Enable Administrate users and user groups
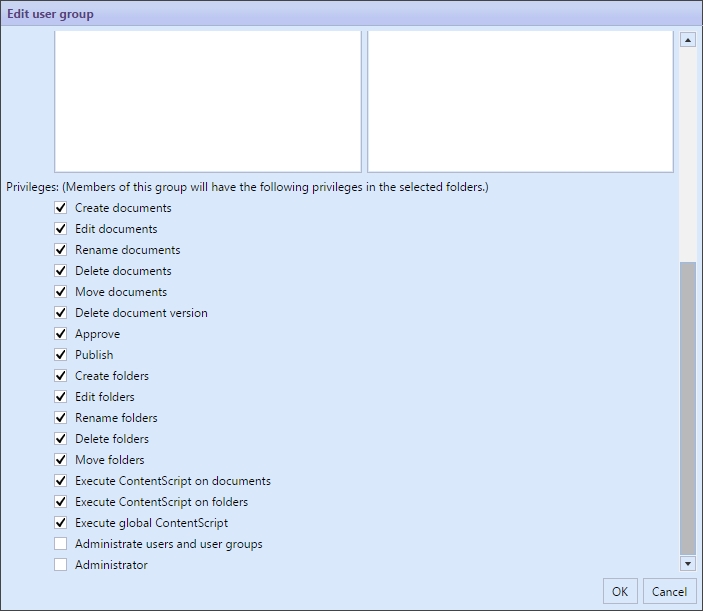Image resolution: width=703 pixels, height=611 pixels. [x=61, y=544]
